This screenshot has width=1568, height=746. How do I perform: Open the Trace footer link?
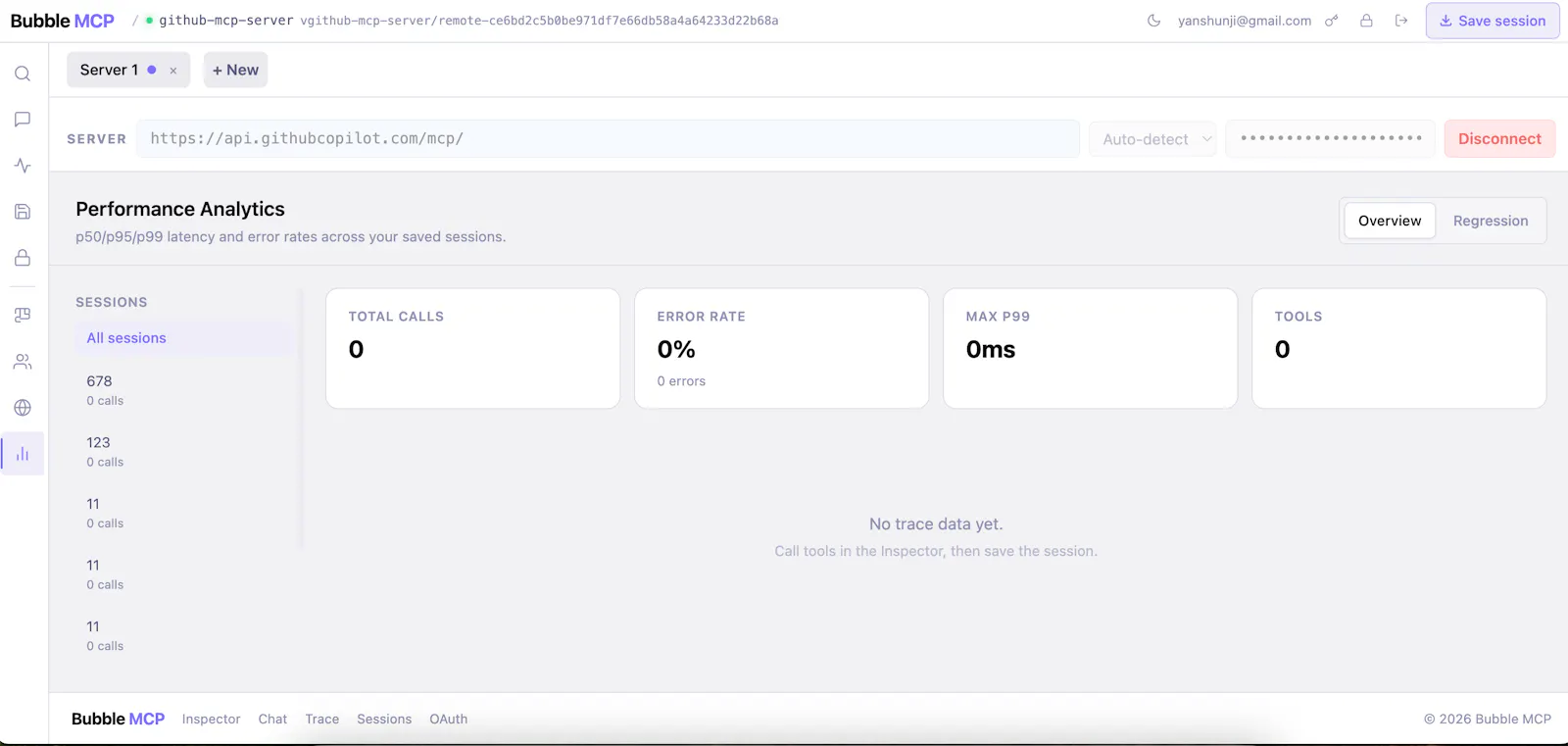pos(321,720)
